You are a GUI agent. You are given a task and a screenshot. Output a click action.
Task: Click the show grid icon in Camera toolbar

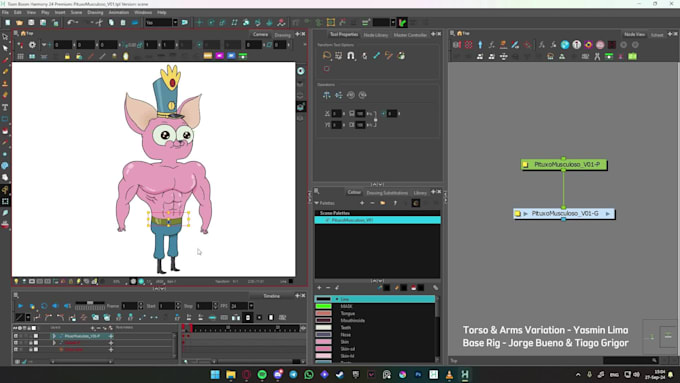pos(20,56)
